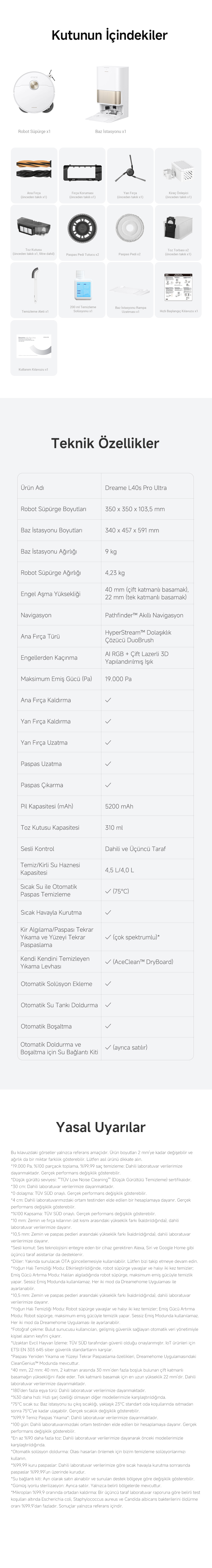Select the Ana Fırça roller brush picture

33,172
